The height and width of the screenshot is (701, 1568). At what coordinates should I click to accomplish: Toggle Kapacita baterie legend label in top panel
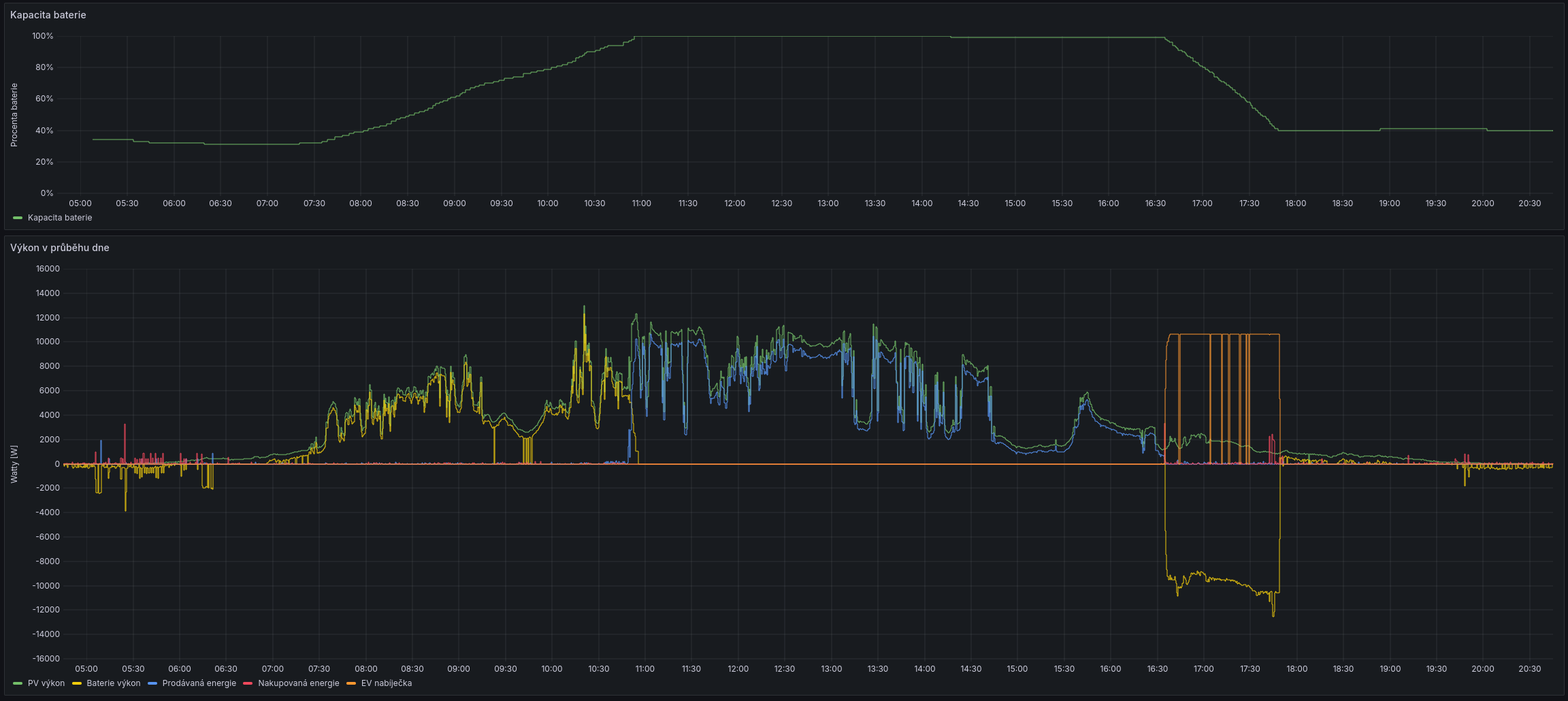click(x=60, y=218)
